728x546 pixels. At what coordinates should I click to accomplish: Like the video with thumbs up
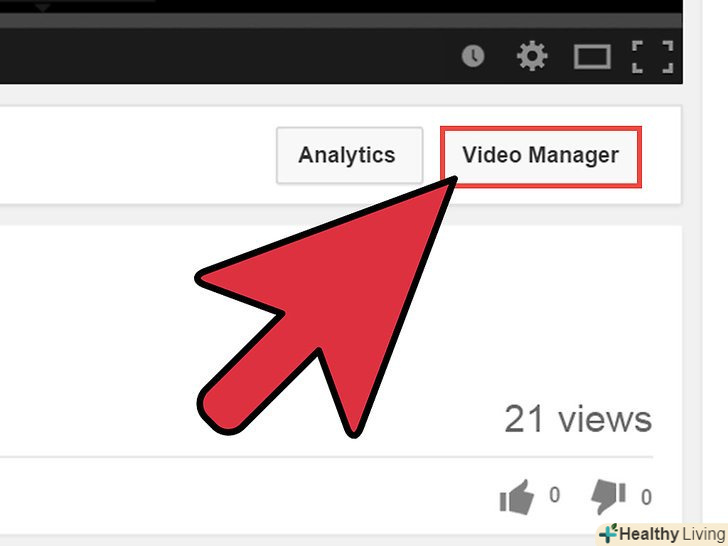pyautogui.click(x=516, y=497)
